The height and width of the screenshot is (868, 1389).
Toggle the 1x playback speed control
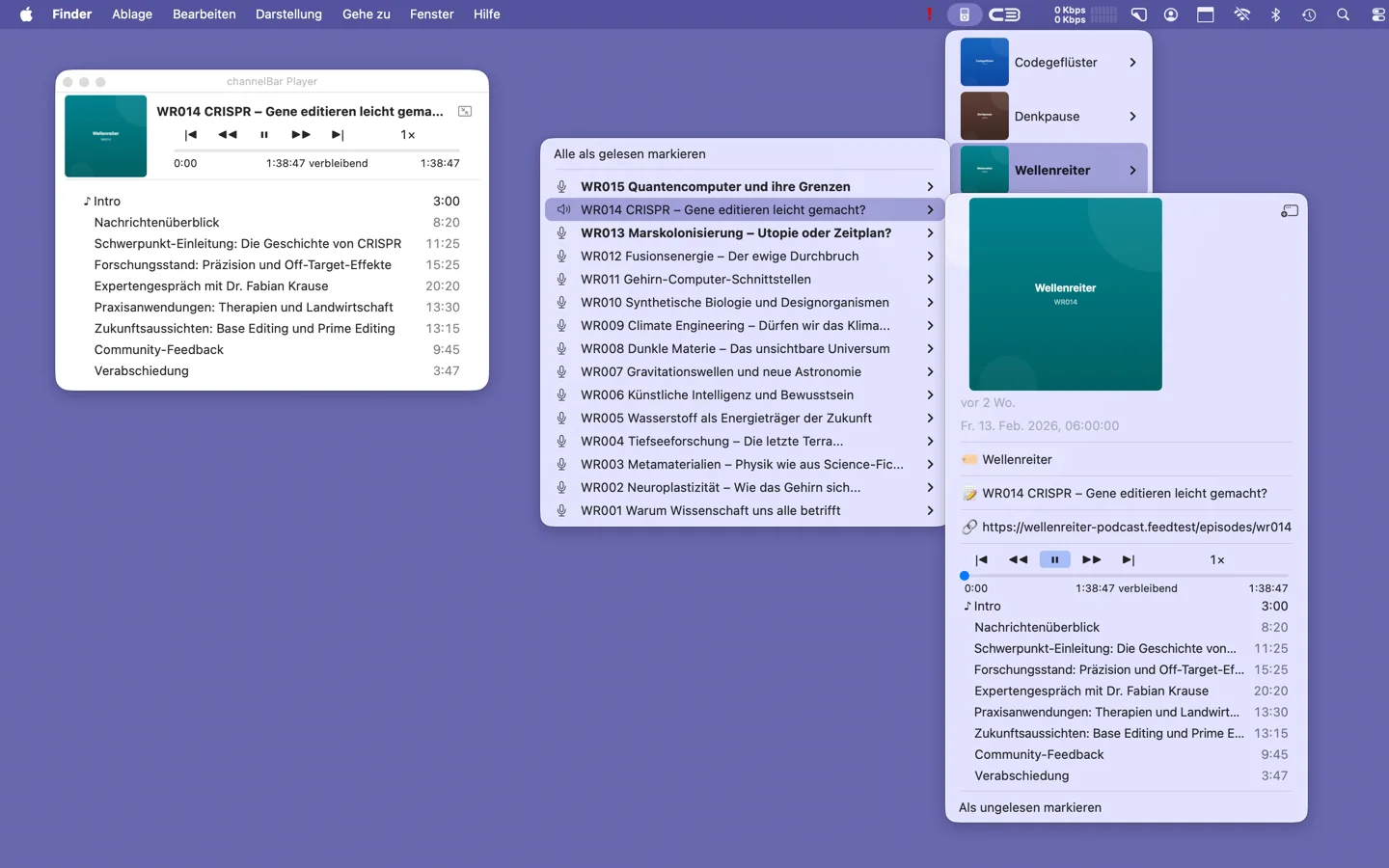pyautogui.click(x=1217, y=559)
